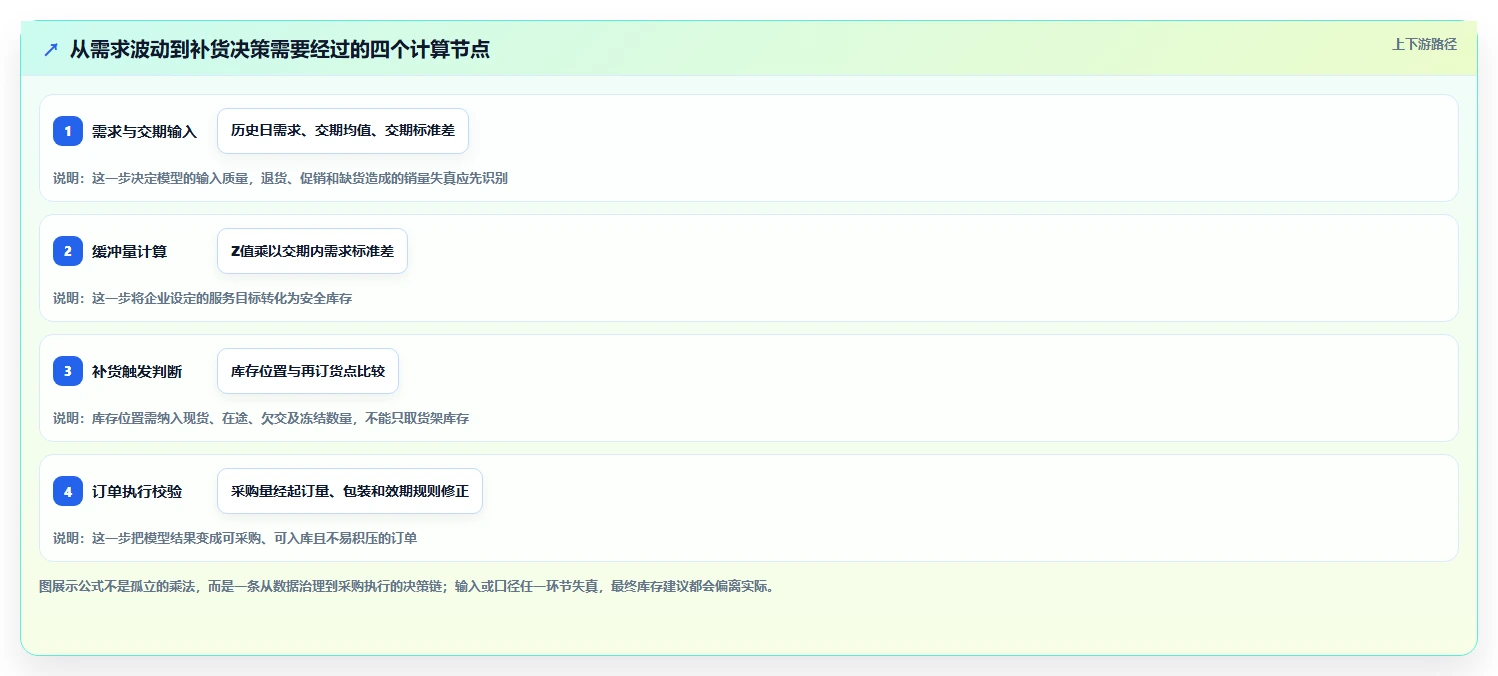Click the note about 不能只取货架库存
Screen dimensions: 1498x676
[261, 418]
